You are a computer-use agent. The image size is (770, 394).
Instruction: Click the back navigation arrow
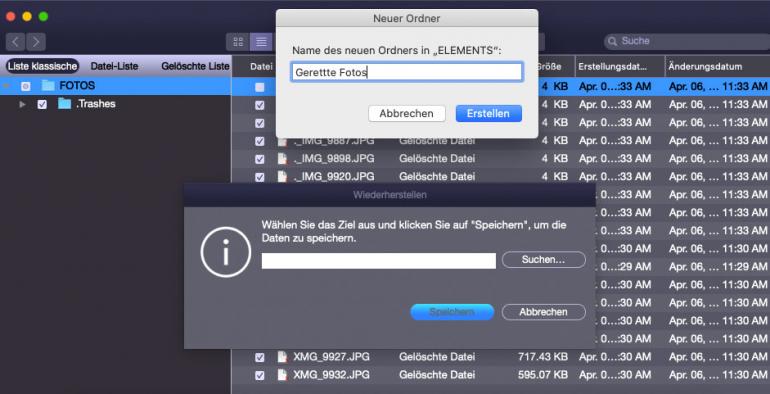coord(16,42)
